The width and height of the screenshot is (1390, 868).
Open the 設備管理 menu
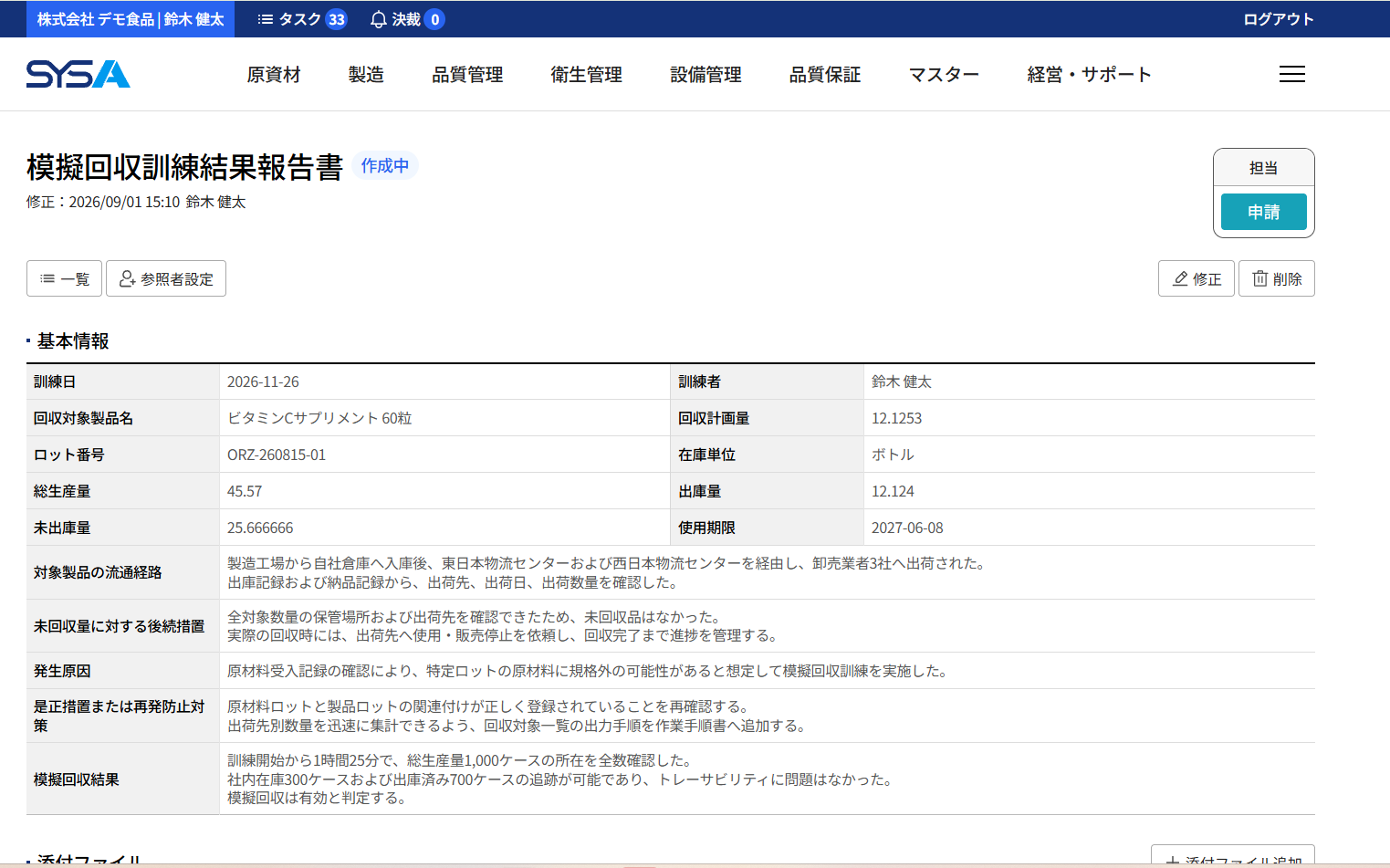[x=705, y=75]
